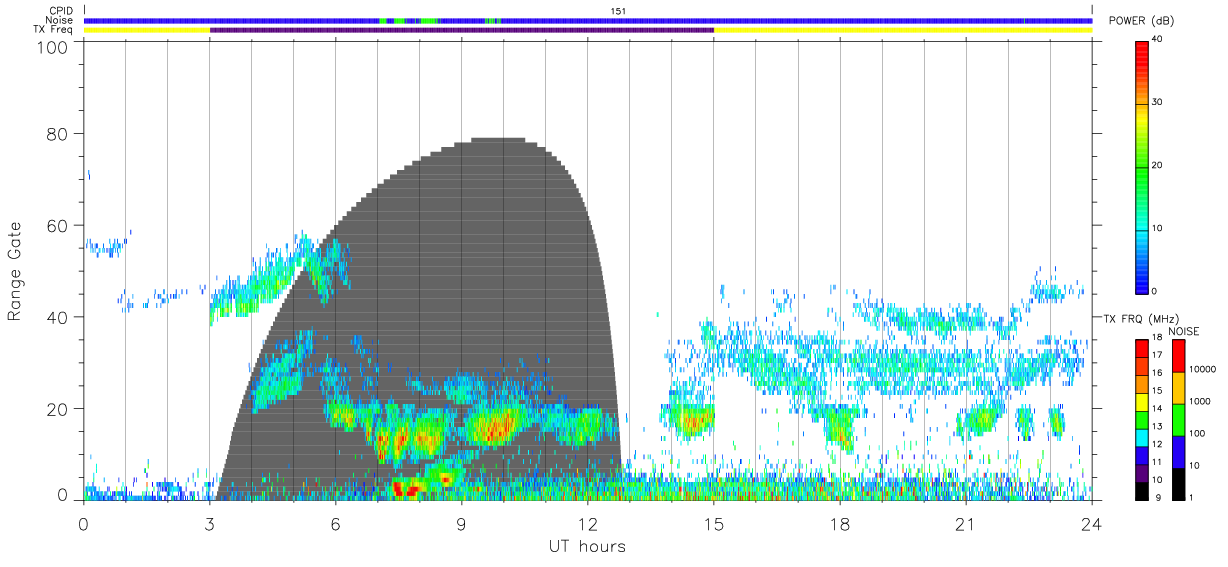This screenshot has width=1228, height=567.
Task: Click the orange block of the noise color bar
Action: click(1178, 387)
